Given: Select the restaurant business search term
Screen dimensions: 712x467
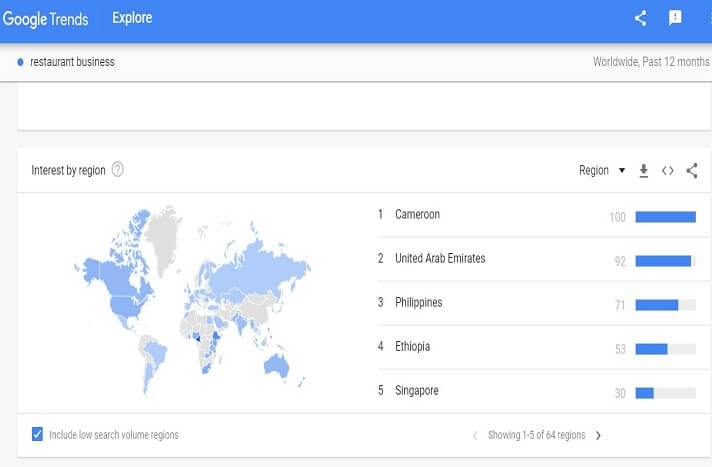Looking at the screenshot, I should coord(72,62).
